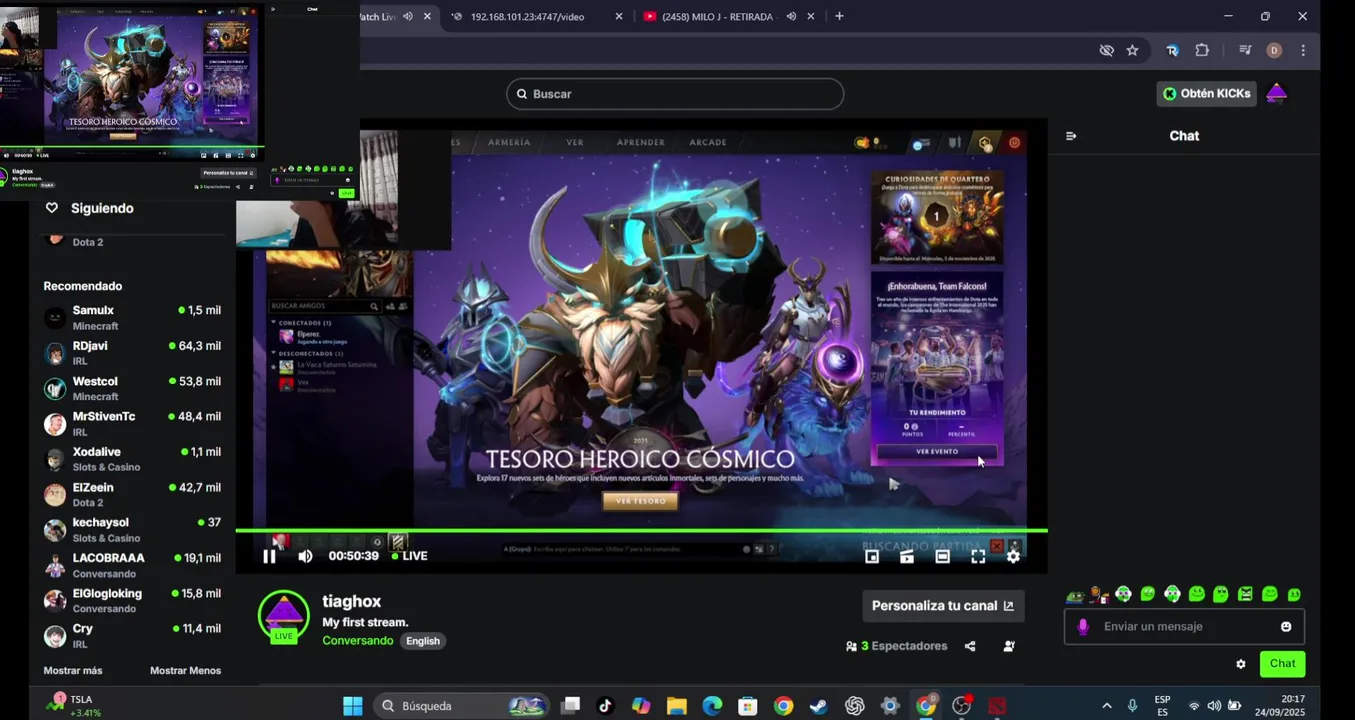
Task: Open the media control icon in toolbar
Action: [x=1245, y=50]
